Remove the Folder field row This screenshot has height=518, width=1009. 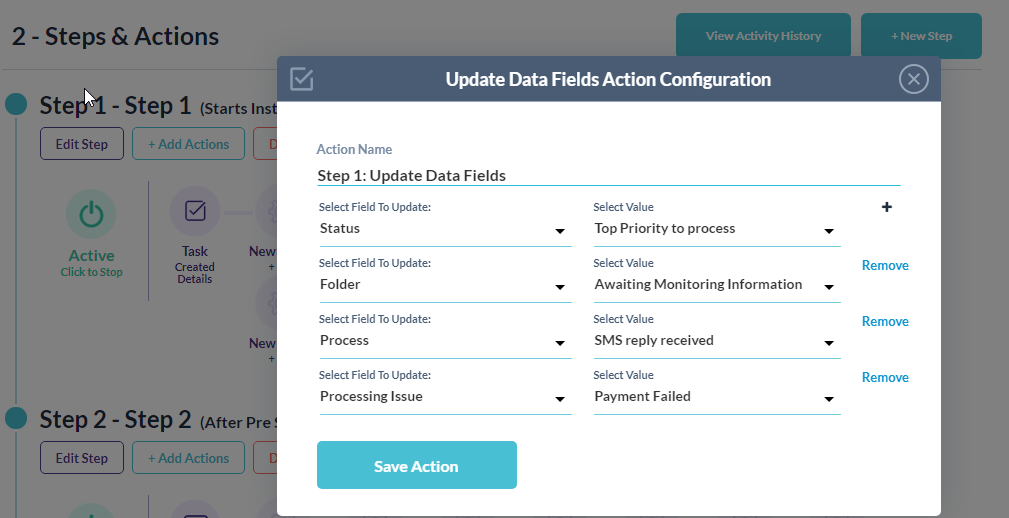pos(885,265)
